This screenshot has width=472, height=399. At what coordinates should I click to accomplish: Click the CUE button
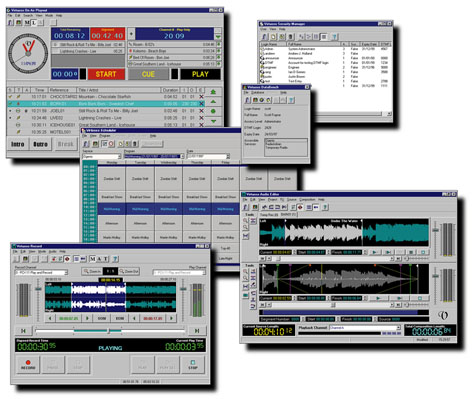click(x=148, y=74)
